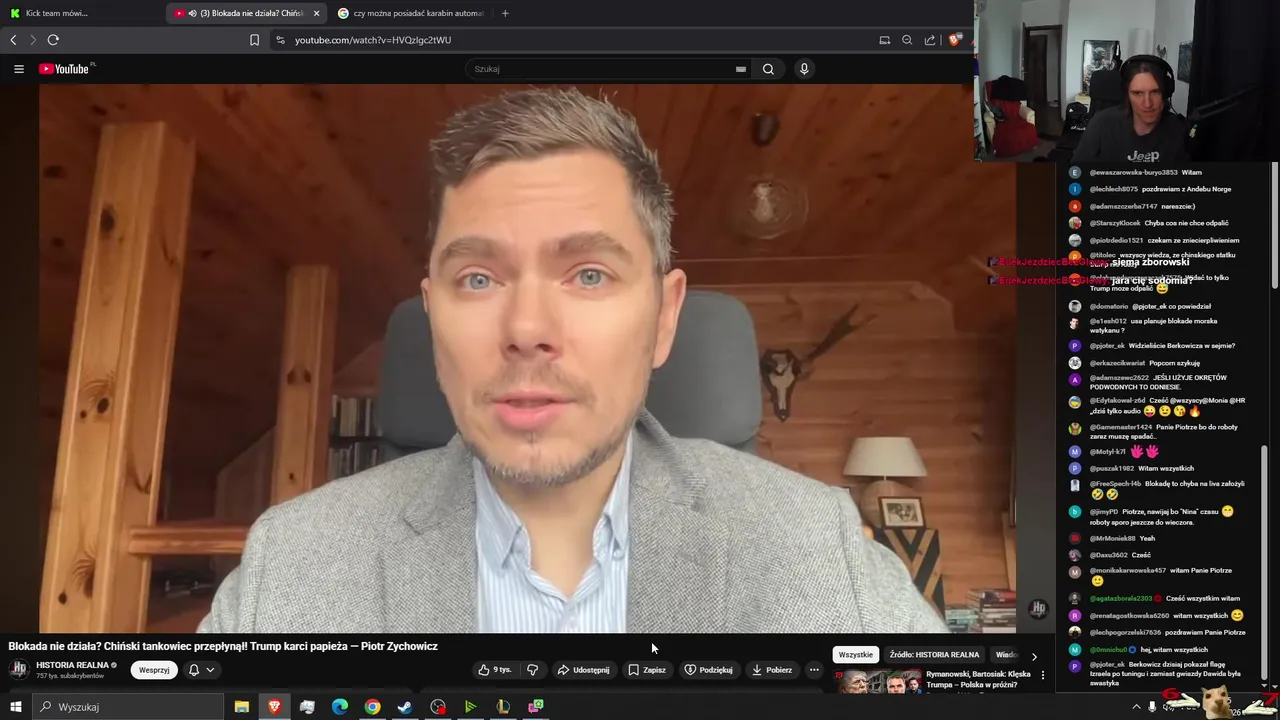
Task: Click @pjoter_ek chat message about Berkowicz w sejmie
Action: [x=1162, y=346]
